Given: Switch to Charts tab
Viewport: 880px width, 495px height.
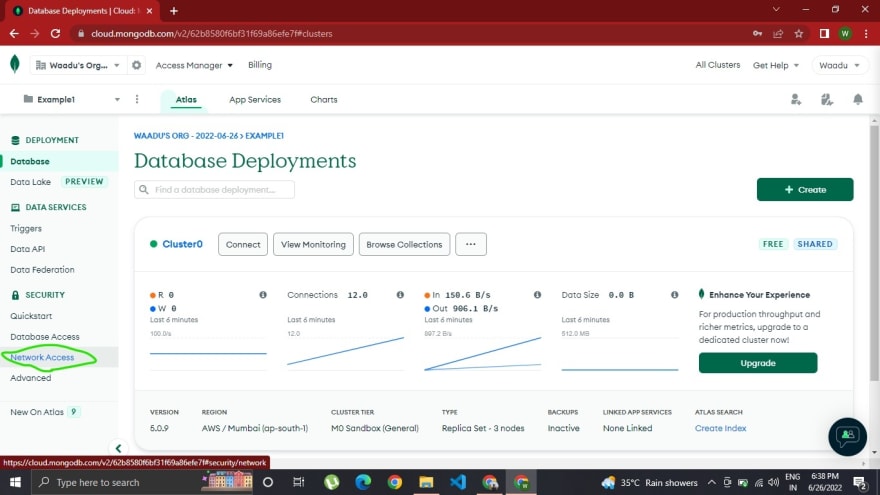Looking at the screenshot, I should click(324, 99).
